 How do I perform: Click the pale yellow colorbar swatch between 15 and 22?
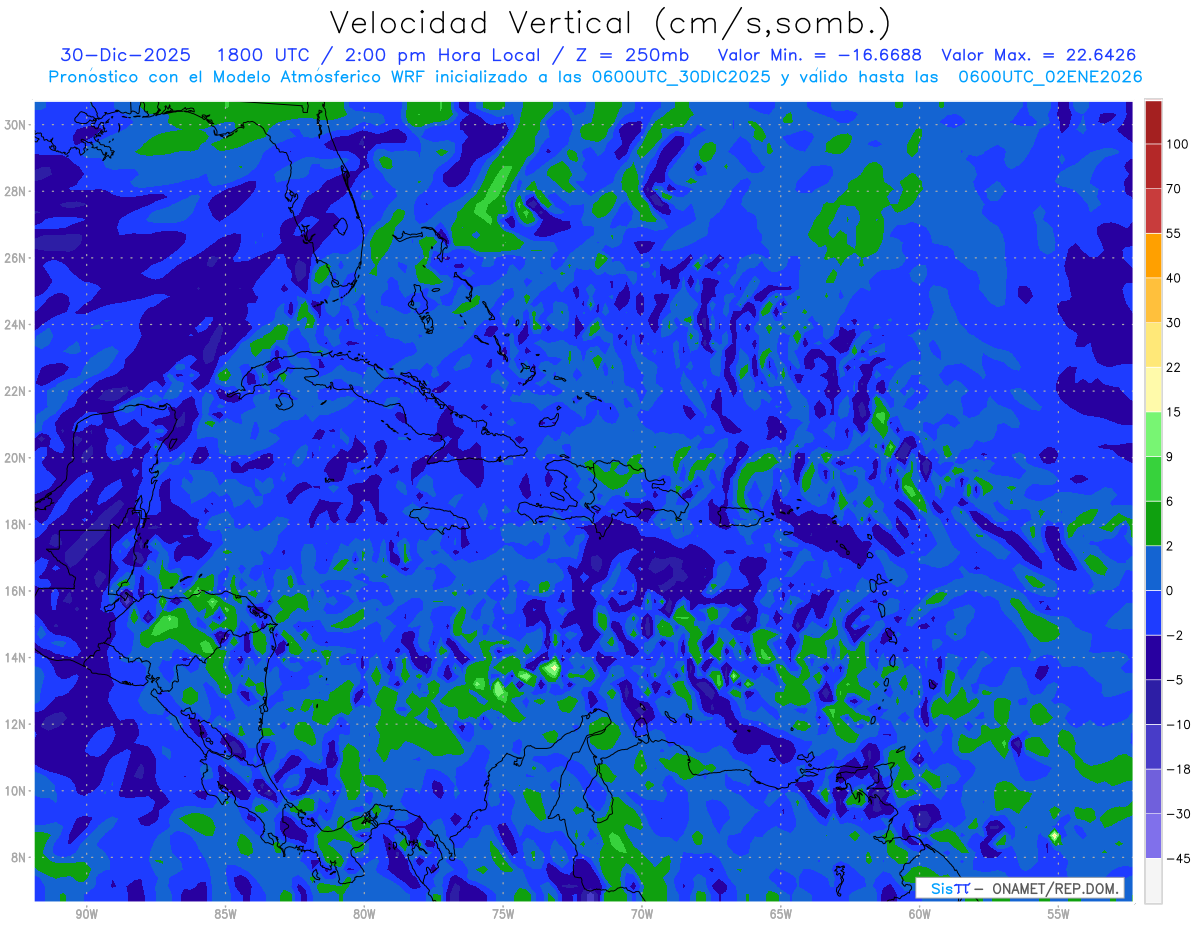pos(1153,389)
